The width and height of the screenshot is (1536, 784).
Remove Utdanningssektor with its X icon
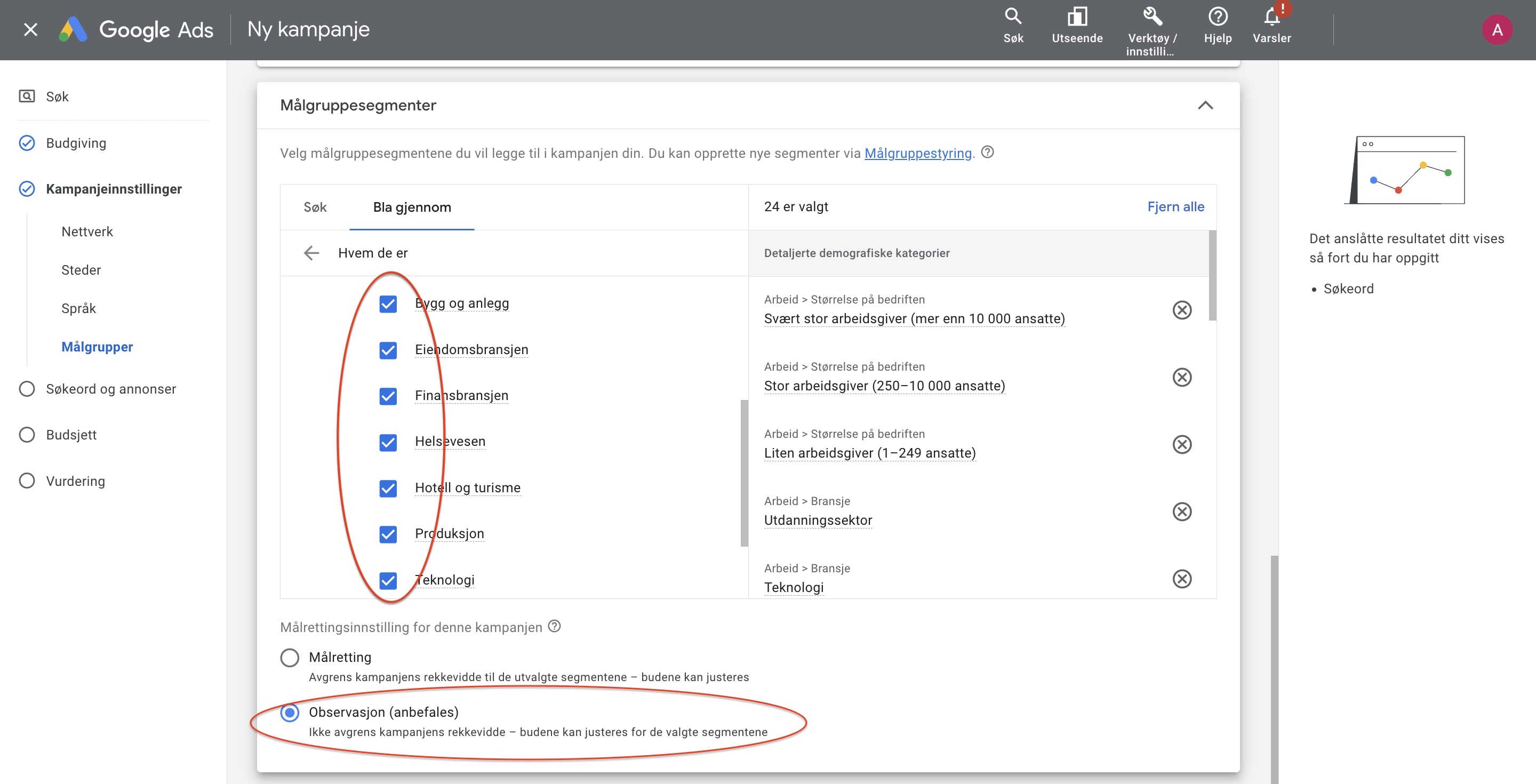(x=1181, y=511)
